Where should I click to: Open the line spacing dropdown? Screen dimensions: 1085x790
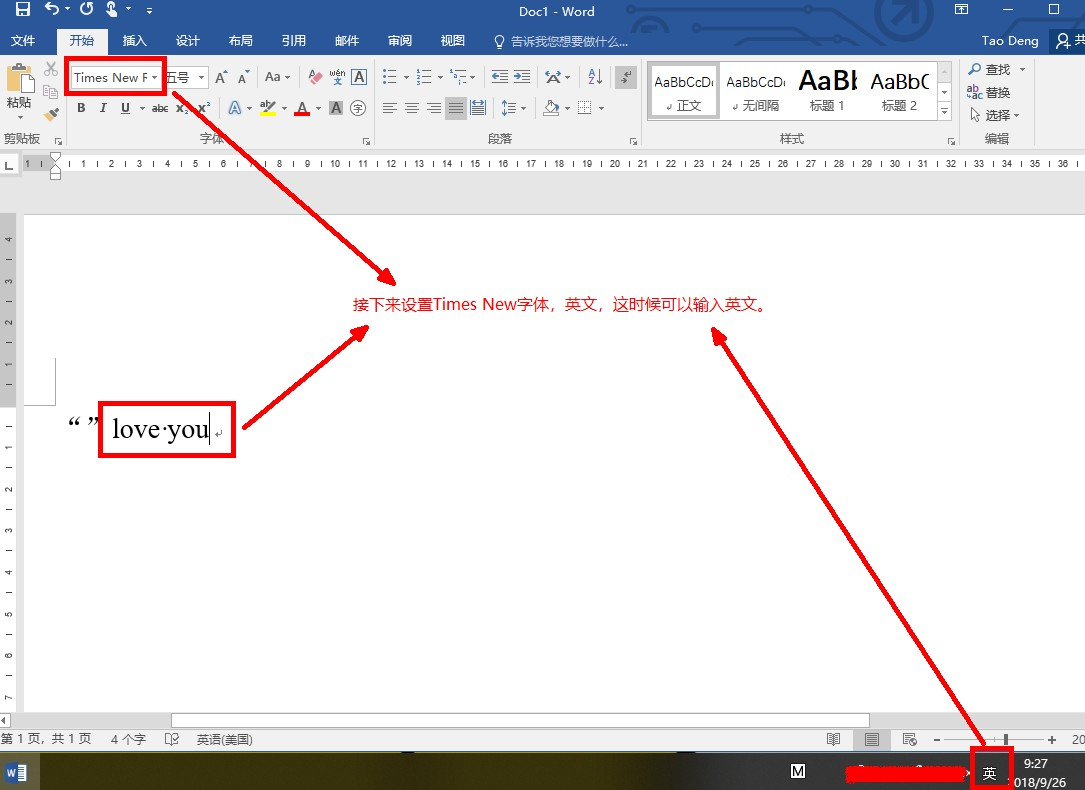click(513, 108)
